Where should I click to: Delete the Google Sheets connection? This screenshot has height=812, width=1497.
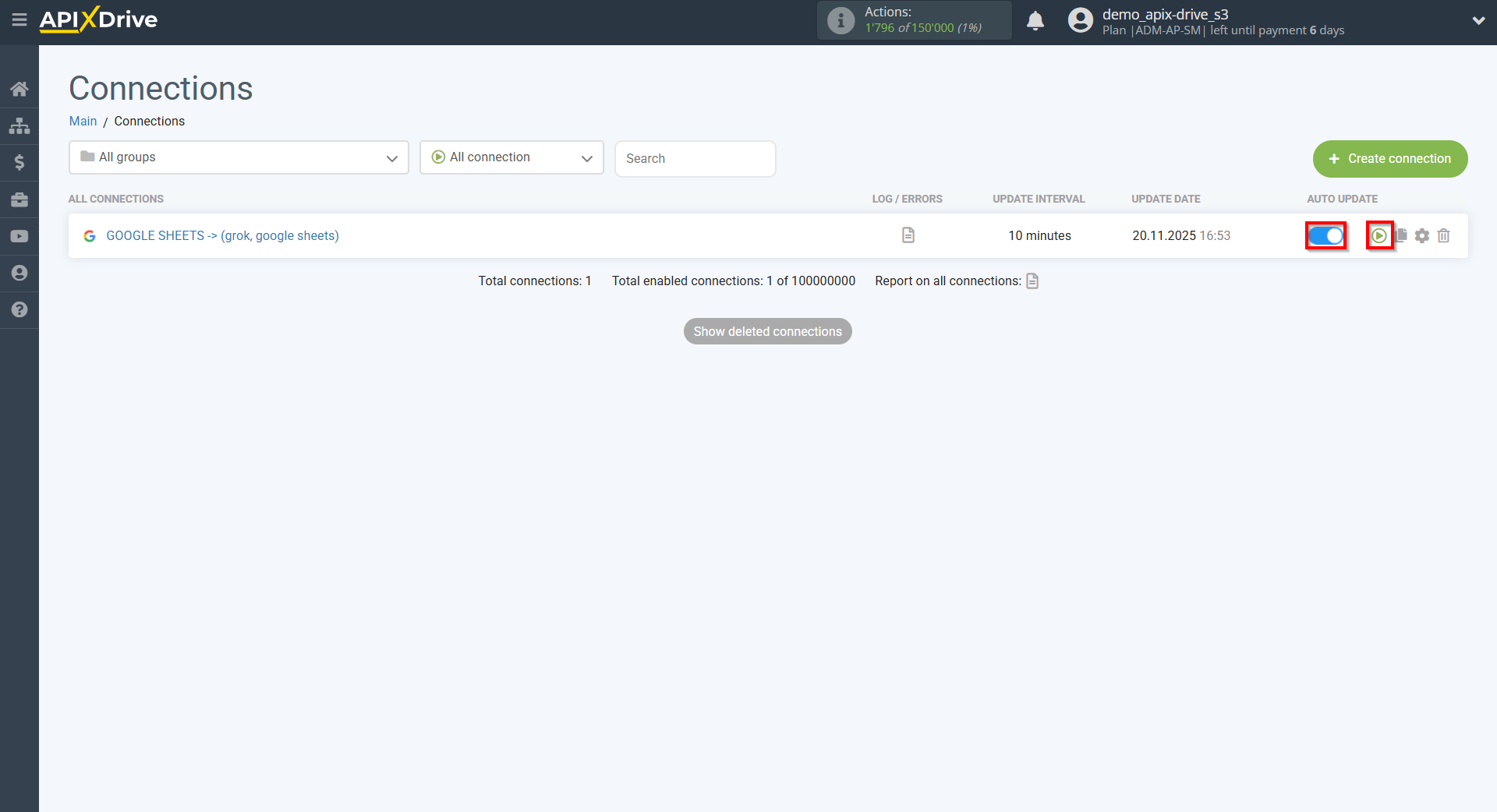[x=1443, y=235]
